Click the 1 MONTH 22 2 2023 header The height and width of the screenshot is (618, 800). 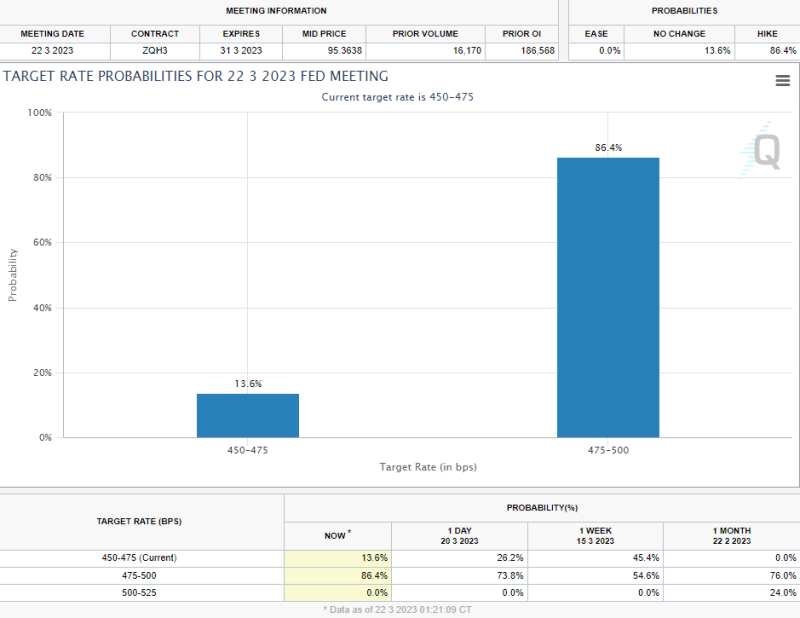[731, 536]
